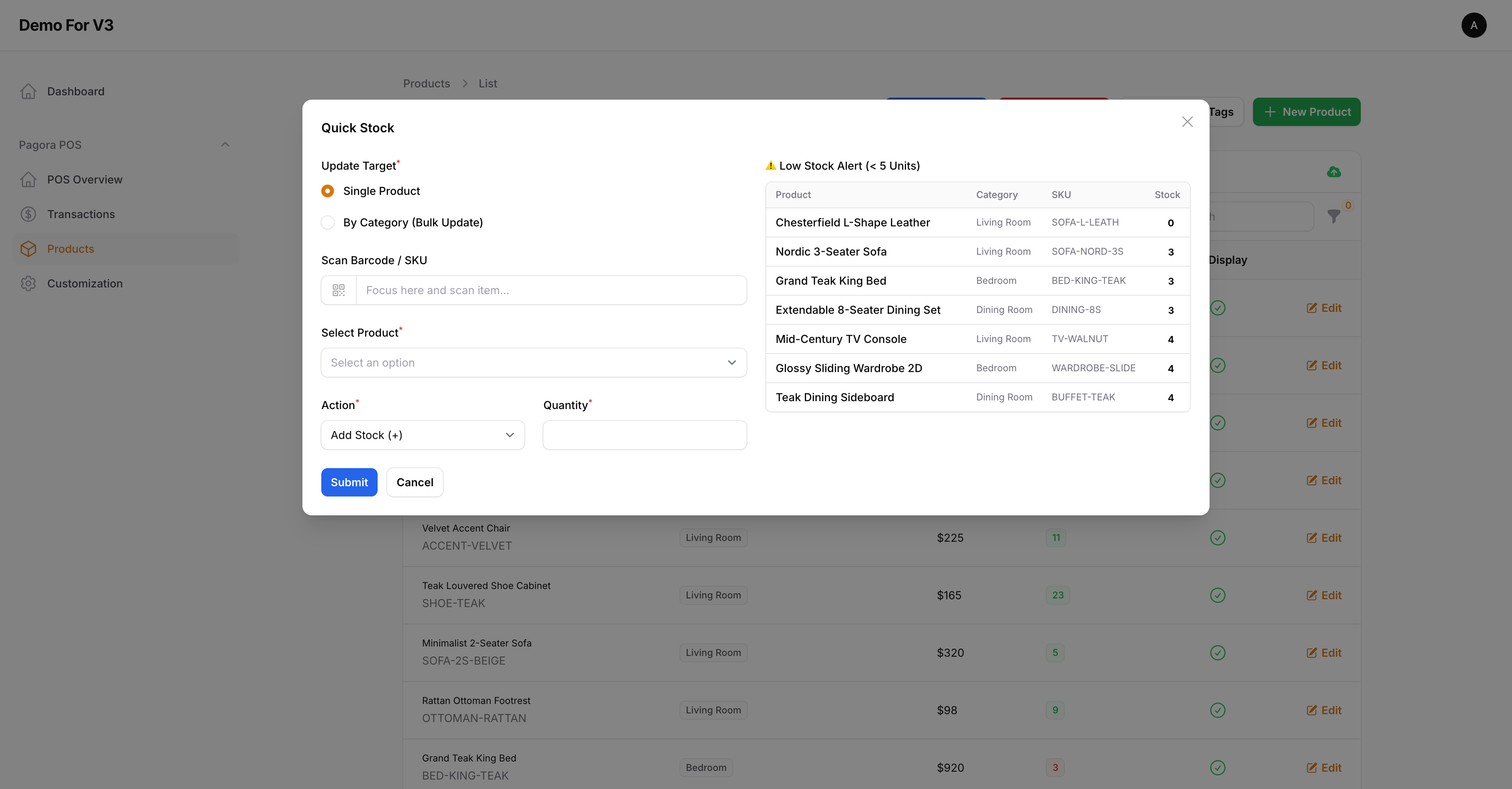Click the barcode scan QR icon
1512x789 pixels.
coord(339,290)
